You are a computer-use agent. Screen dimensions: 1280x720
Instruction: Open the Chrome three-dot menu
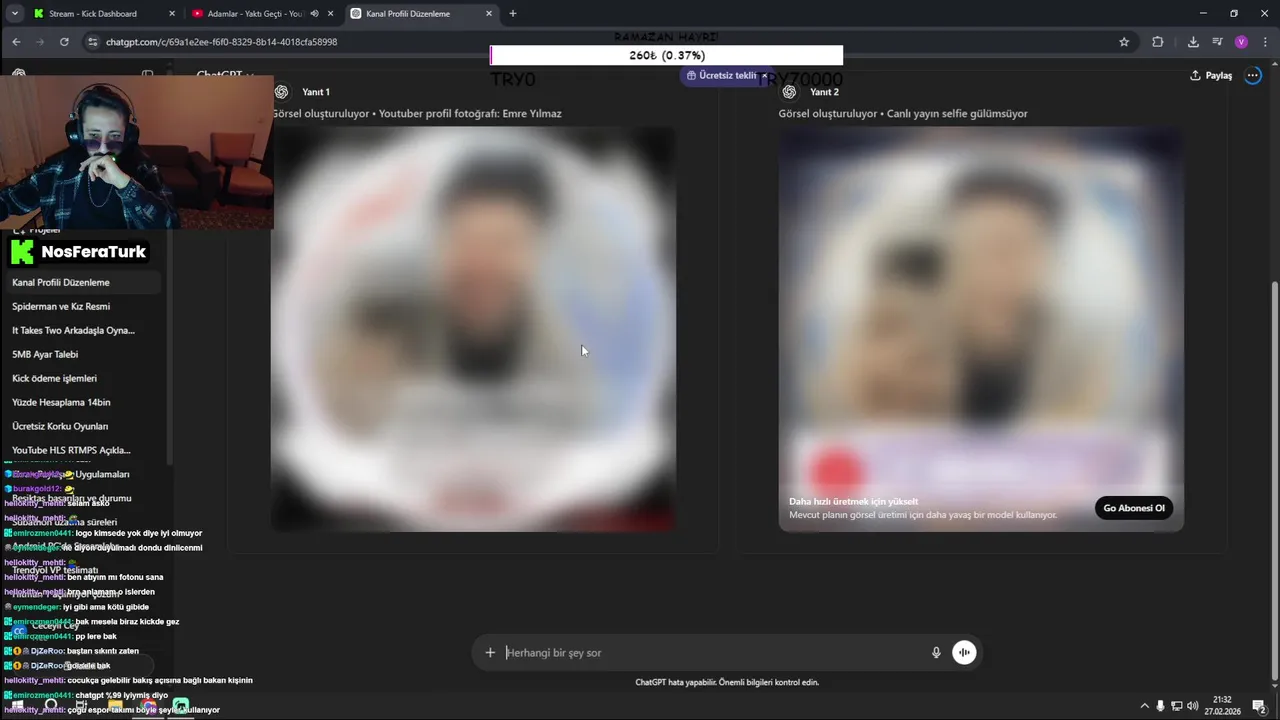click(1264, 42)
